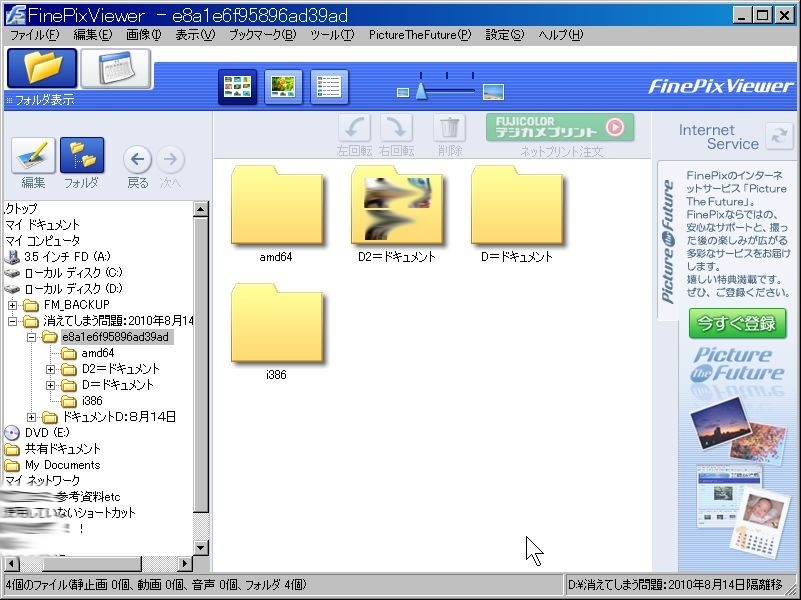Open the ツール(T) menu

click(332, 35)
